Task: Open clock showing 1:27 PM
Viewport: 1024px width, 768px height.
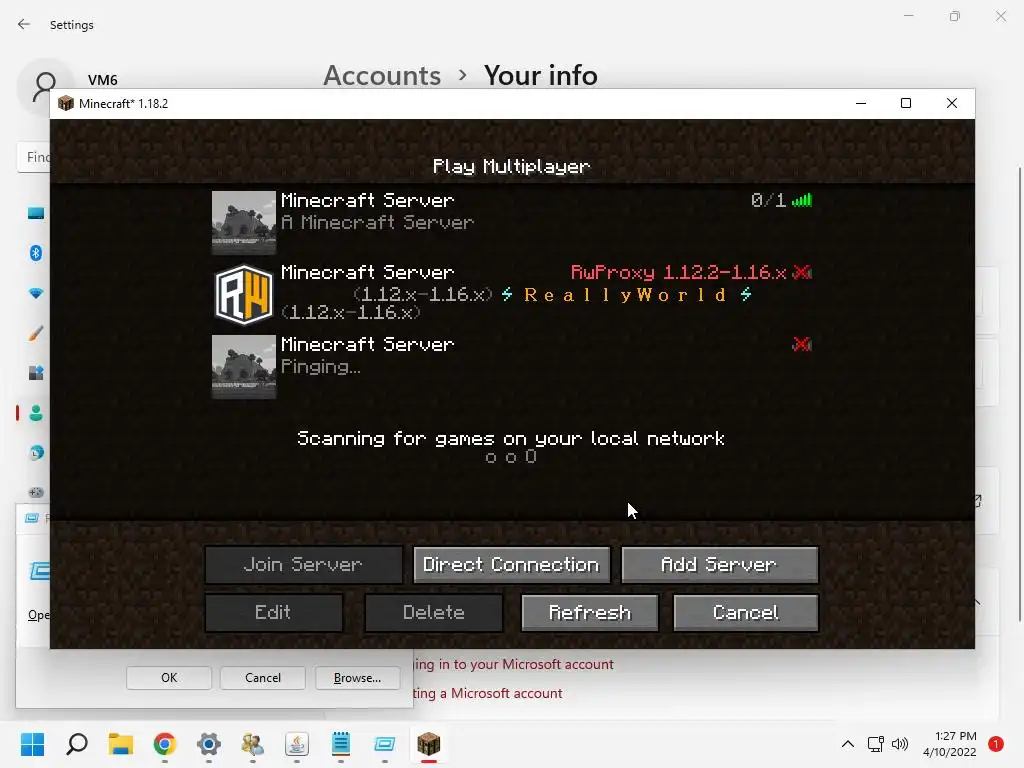Action: tap(950, 744)
